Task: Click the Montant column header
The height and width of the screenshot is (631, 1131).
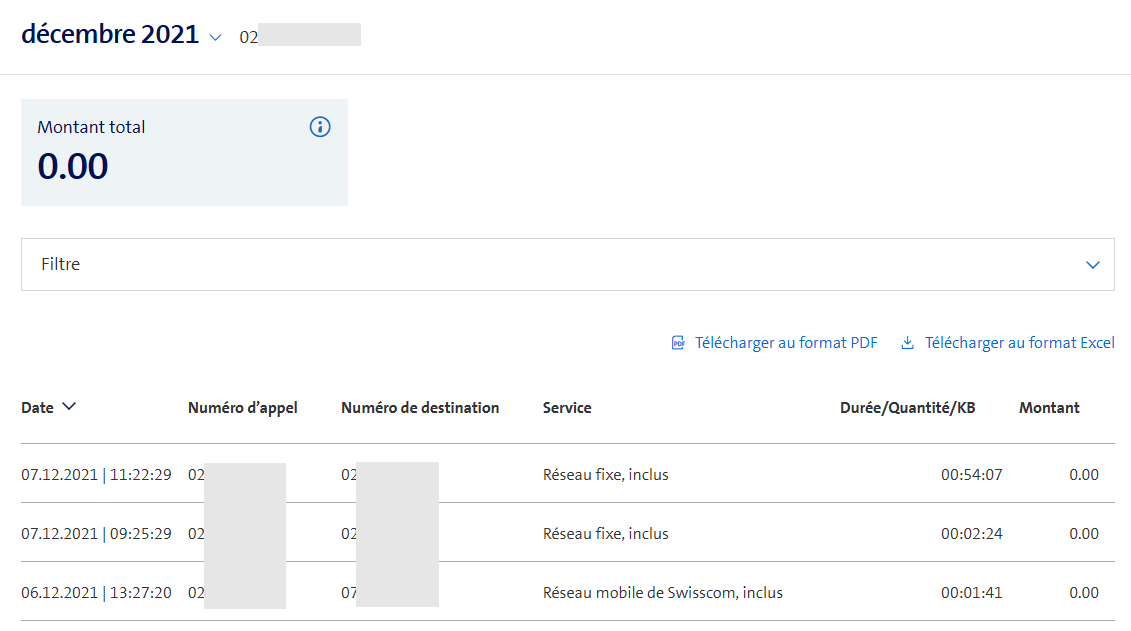Action: 1049,408
